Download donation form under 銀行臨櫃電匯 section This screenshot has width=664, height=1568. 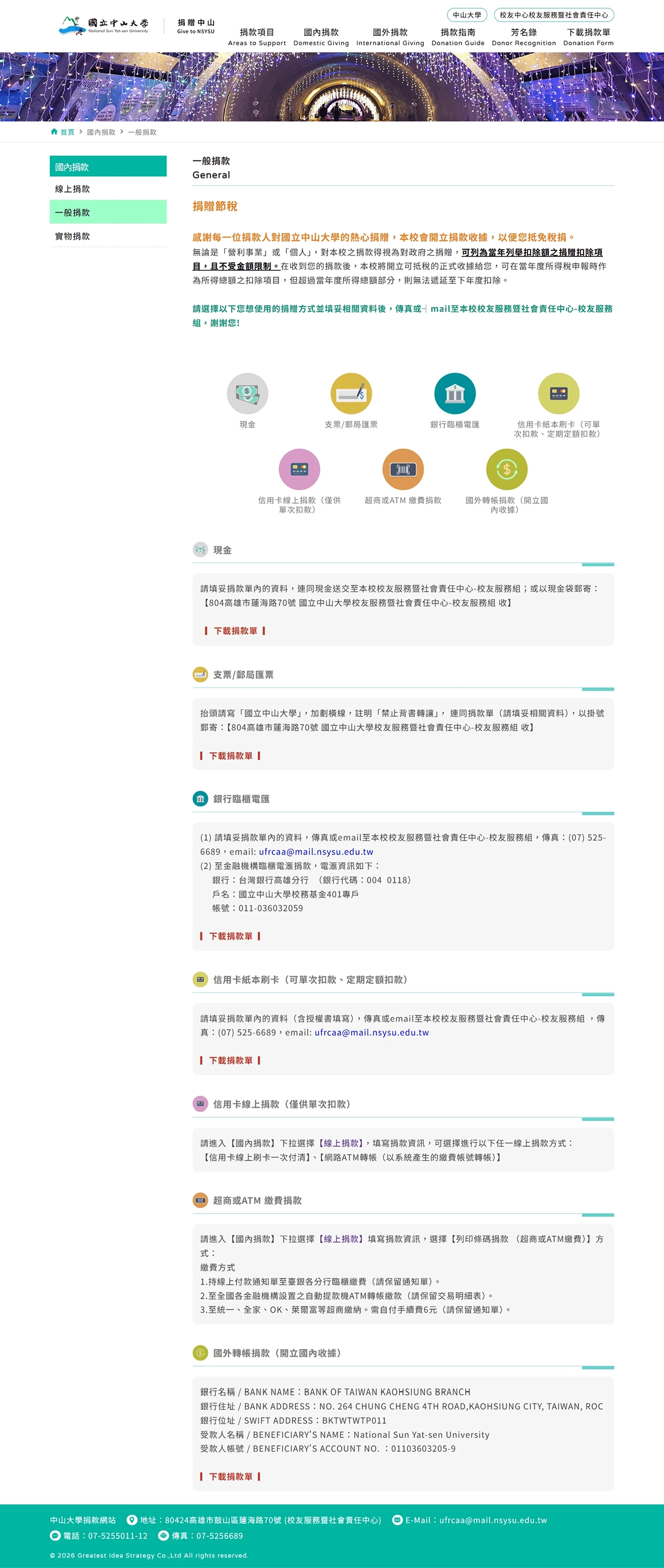coord(231,936)
